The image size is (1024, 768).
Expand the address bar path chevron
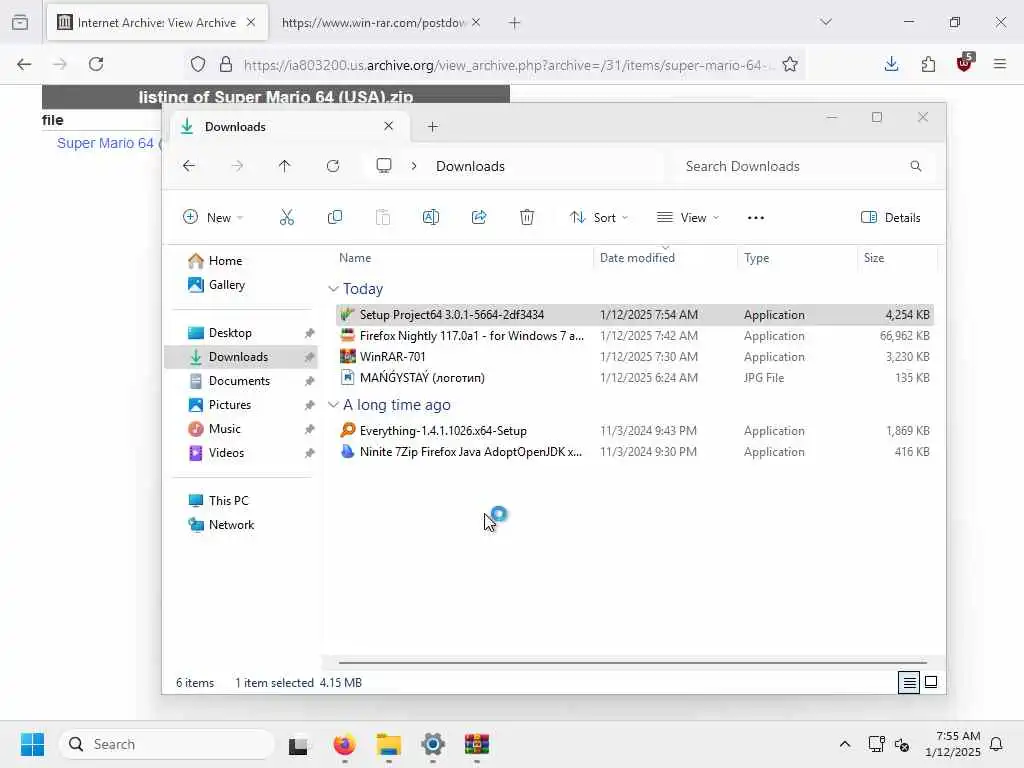[414, 166]
